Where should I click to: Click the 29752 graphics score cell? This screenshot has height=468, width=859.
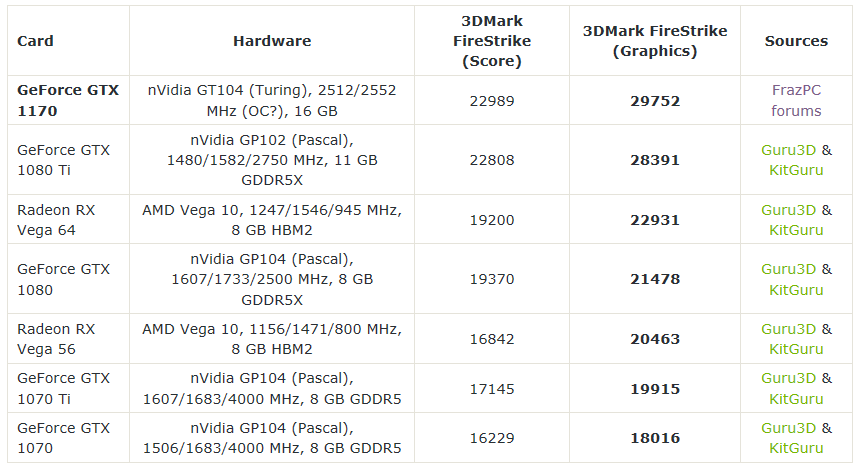click(x=655, y=101)
